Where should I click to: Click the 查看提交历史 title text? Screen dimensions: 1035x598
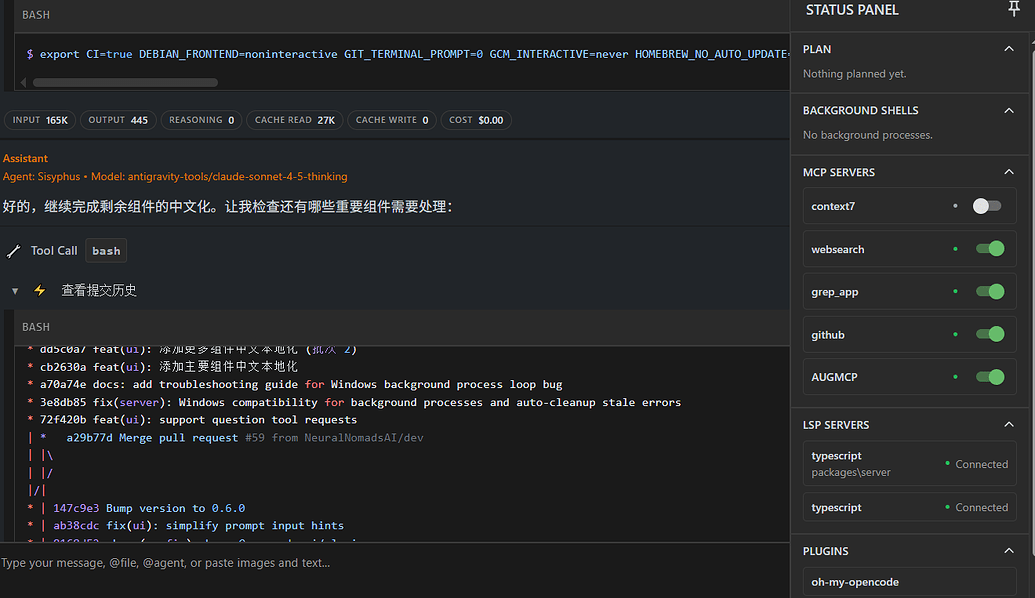[99, 290]
